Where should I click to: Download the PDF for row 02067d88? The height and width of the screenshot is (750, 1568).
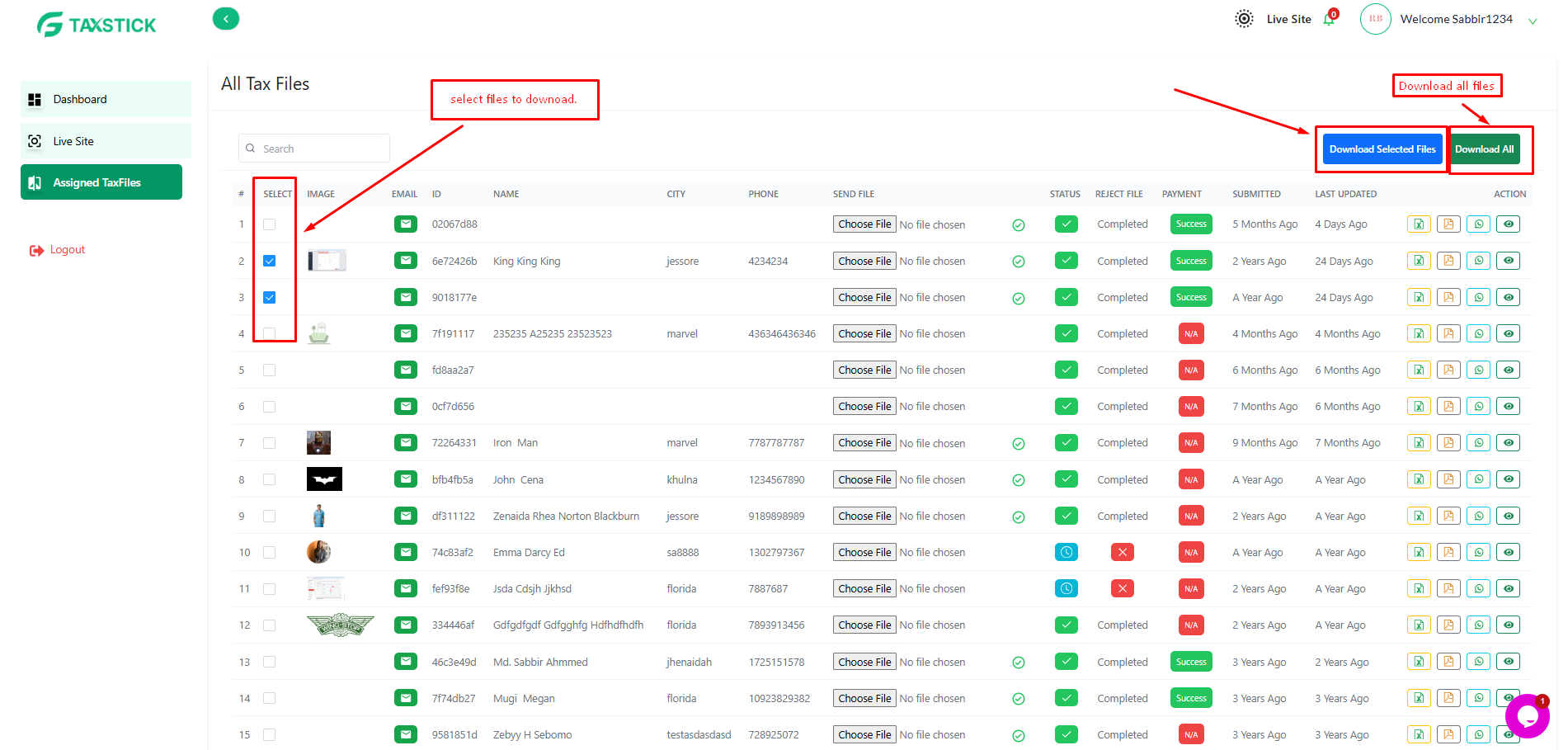(1448, 224)
